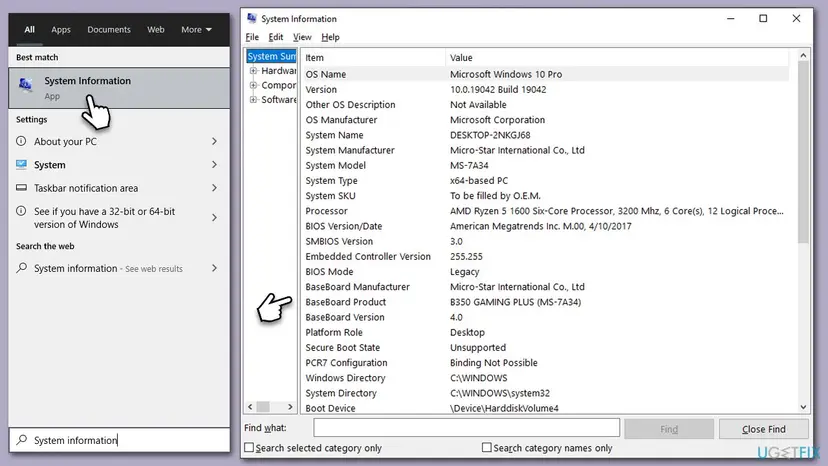Enable Search selected category only checkbox
The height and width of the screenshot is (466, 828).
249,448
